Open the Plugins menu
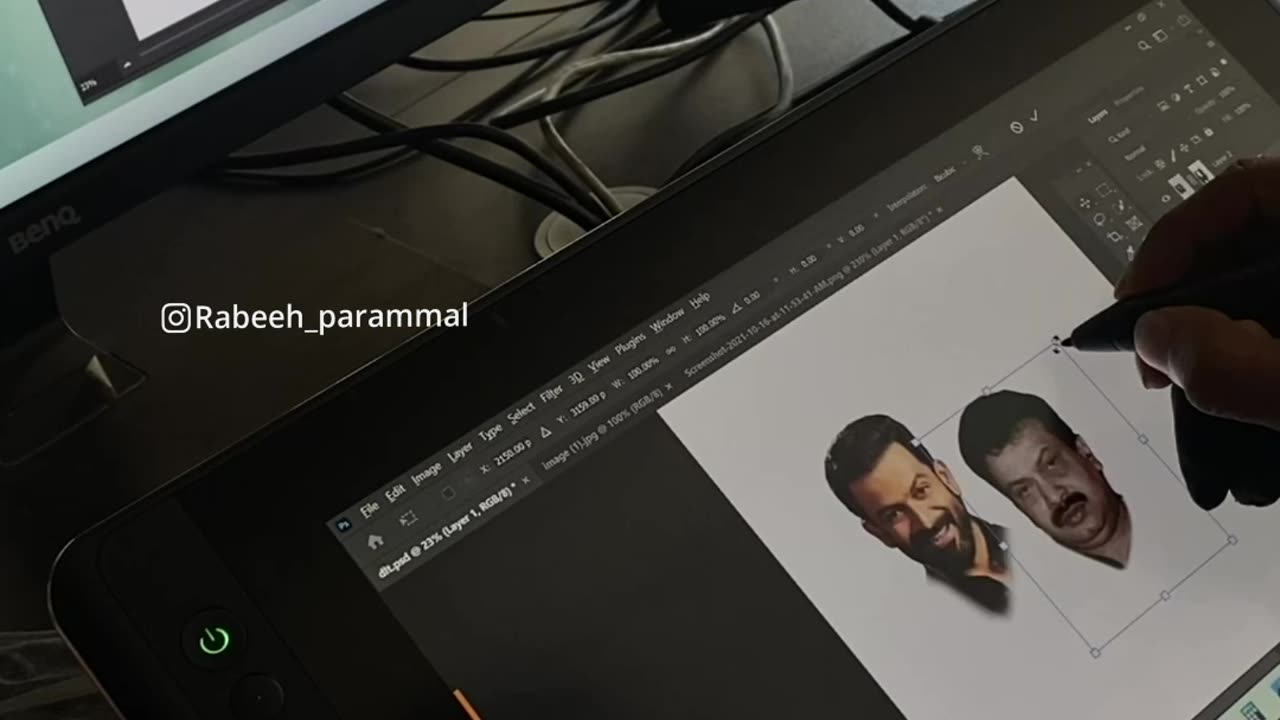 click(630, 344)
